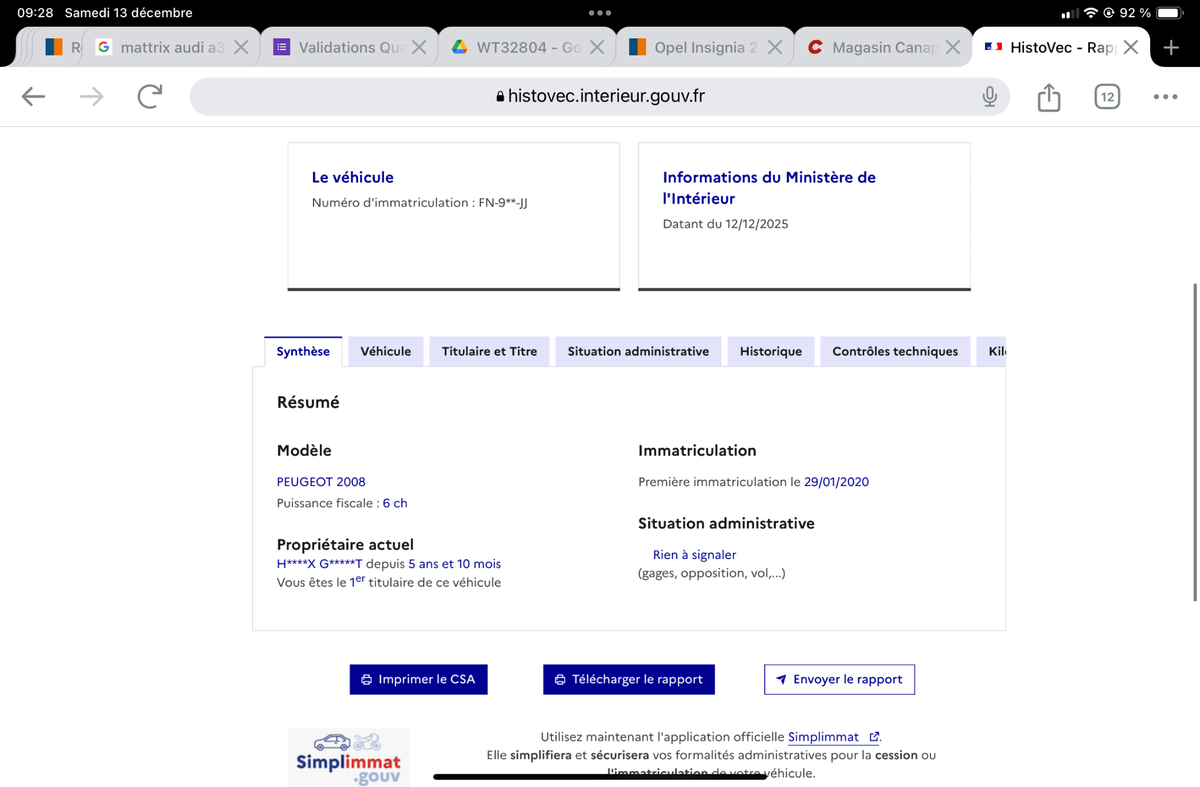This screenshot has height=788, width=1200.
Task: Click the 'Le véhicule' card heading
Action: point(353,177)
